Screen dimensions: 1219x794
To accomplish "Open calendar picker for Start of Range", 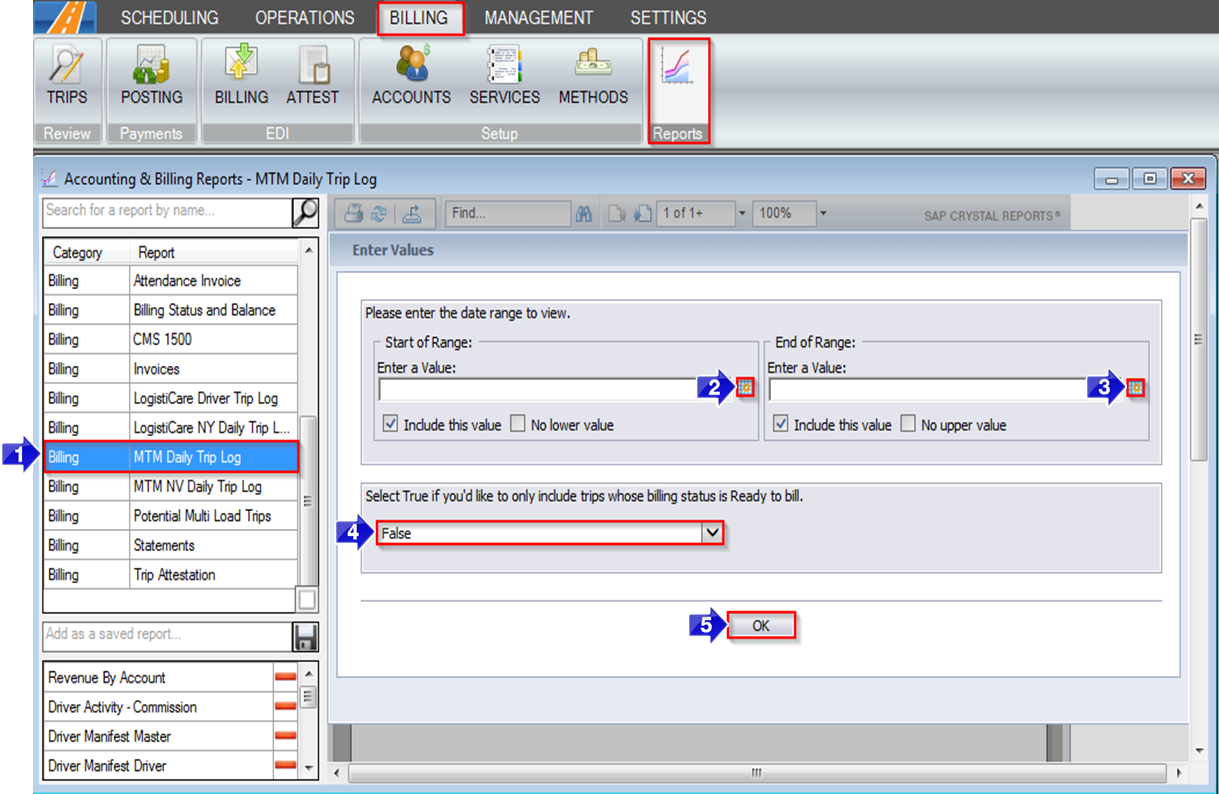I will point(744,389).
